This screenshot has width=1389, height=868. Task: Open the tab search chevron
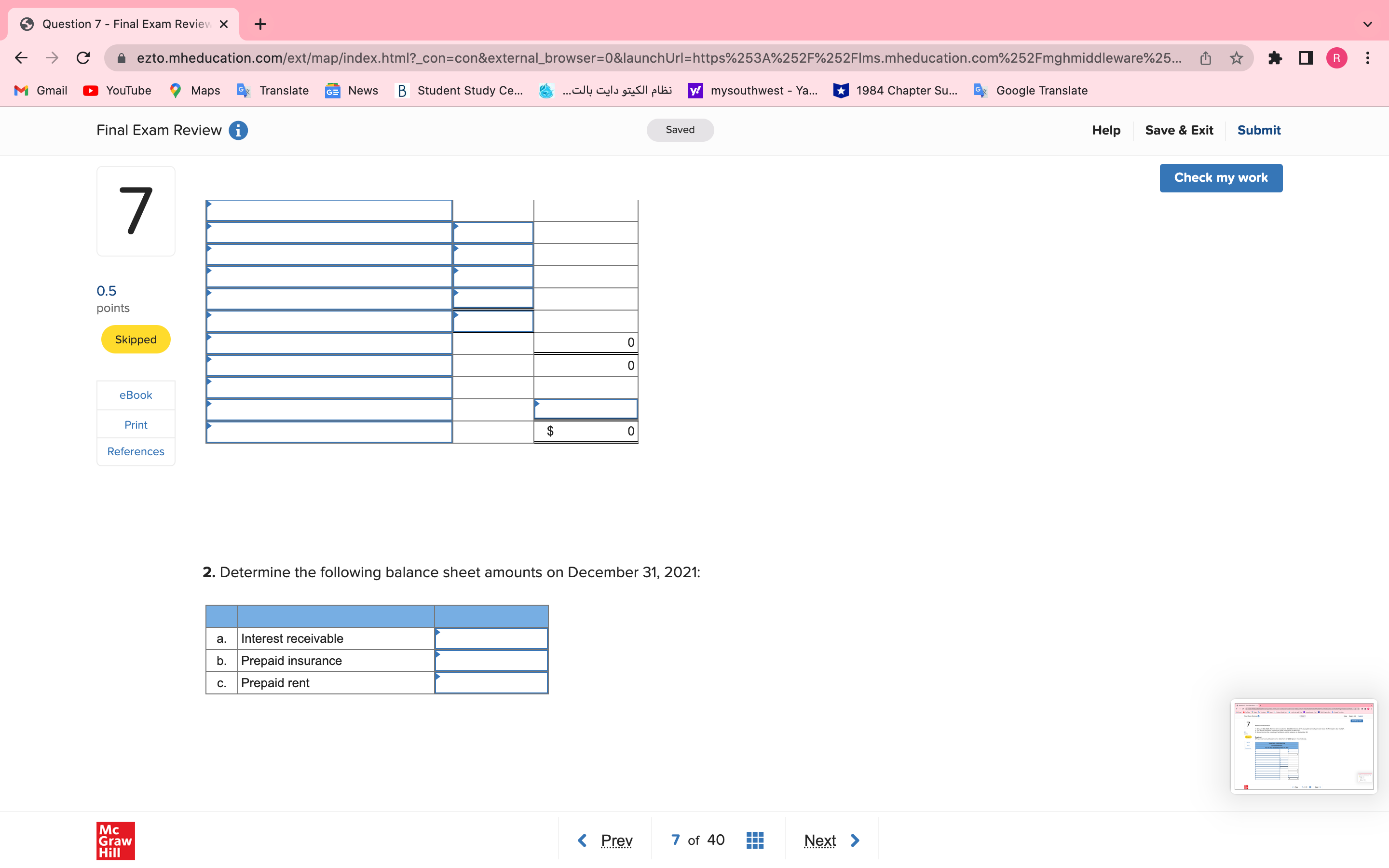point(1368,24)
